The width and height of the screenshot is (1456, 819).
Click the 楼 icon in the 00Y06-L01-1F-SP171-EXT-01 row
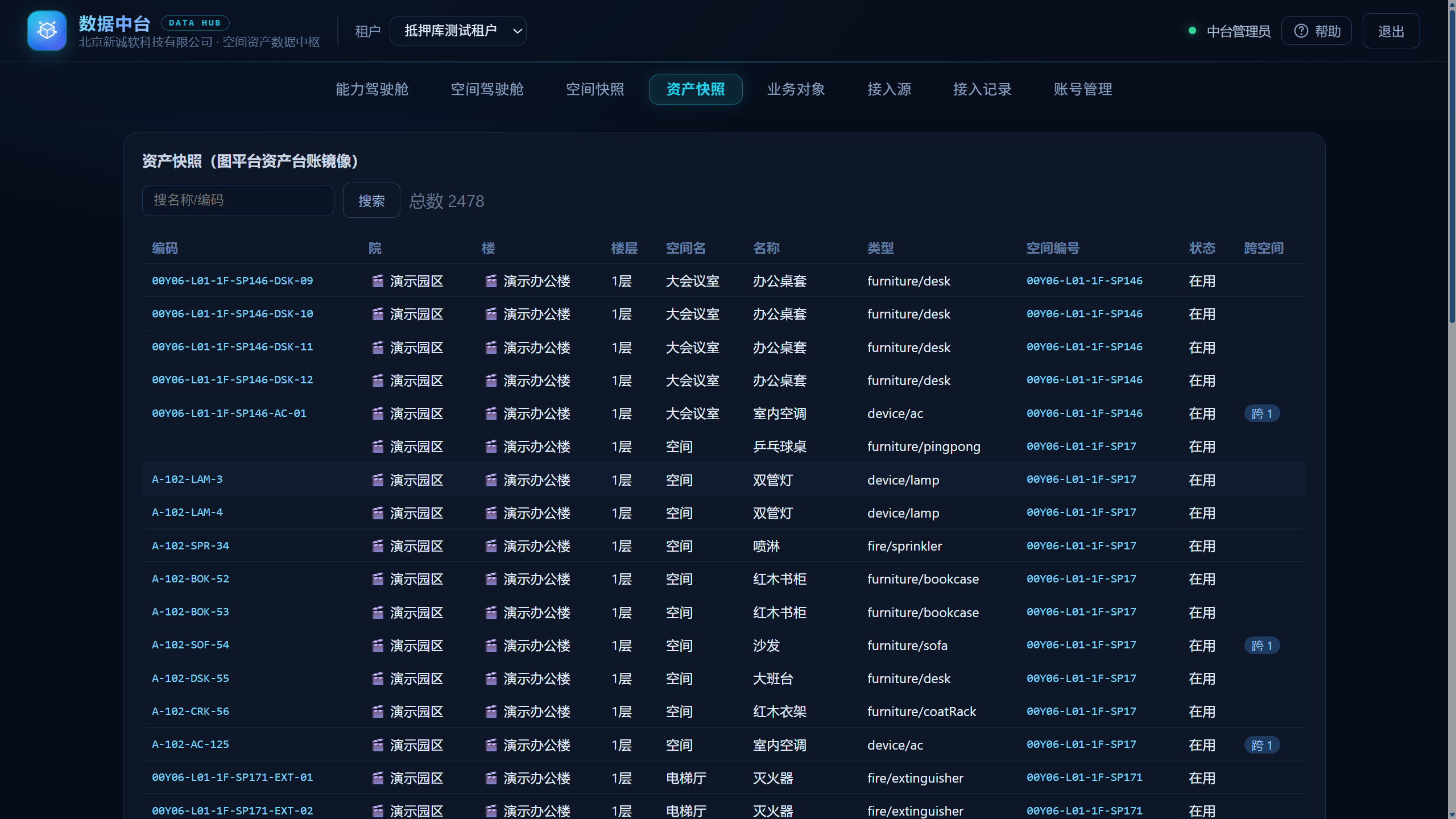pos(491,778)
